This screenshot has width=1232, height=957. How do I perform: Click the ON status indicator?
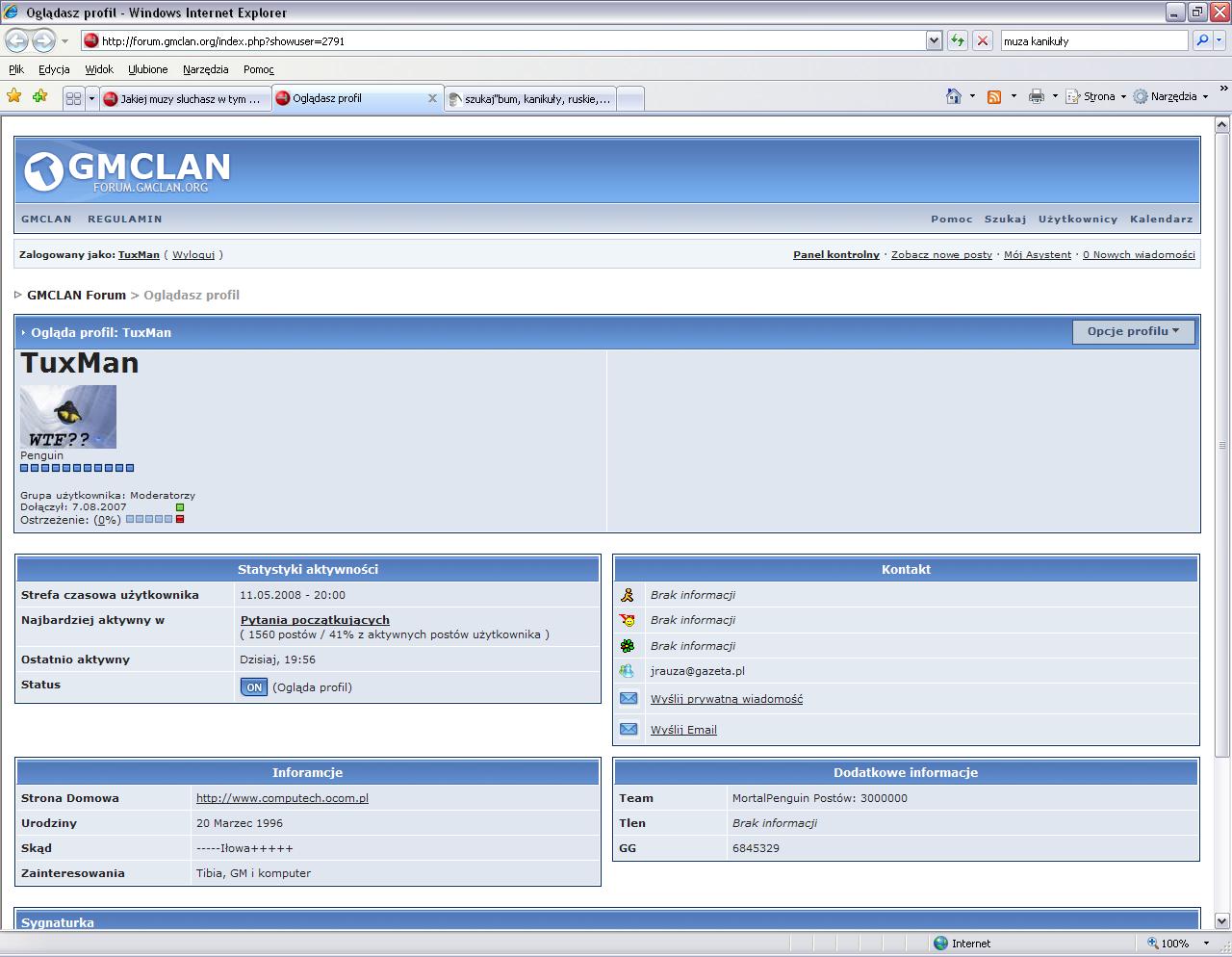pyautogui.click(x=254, y=687)
